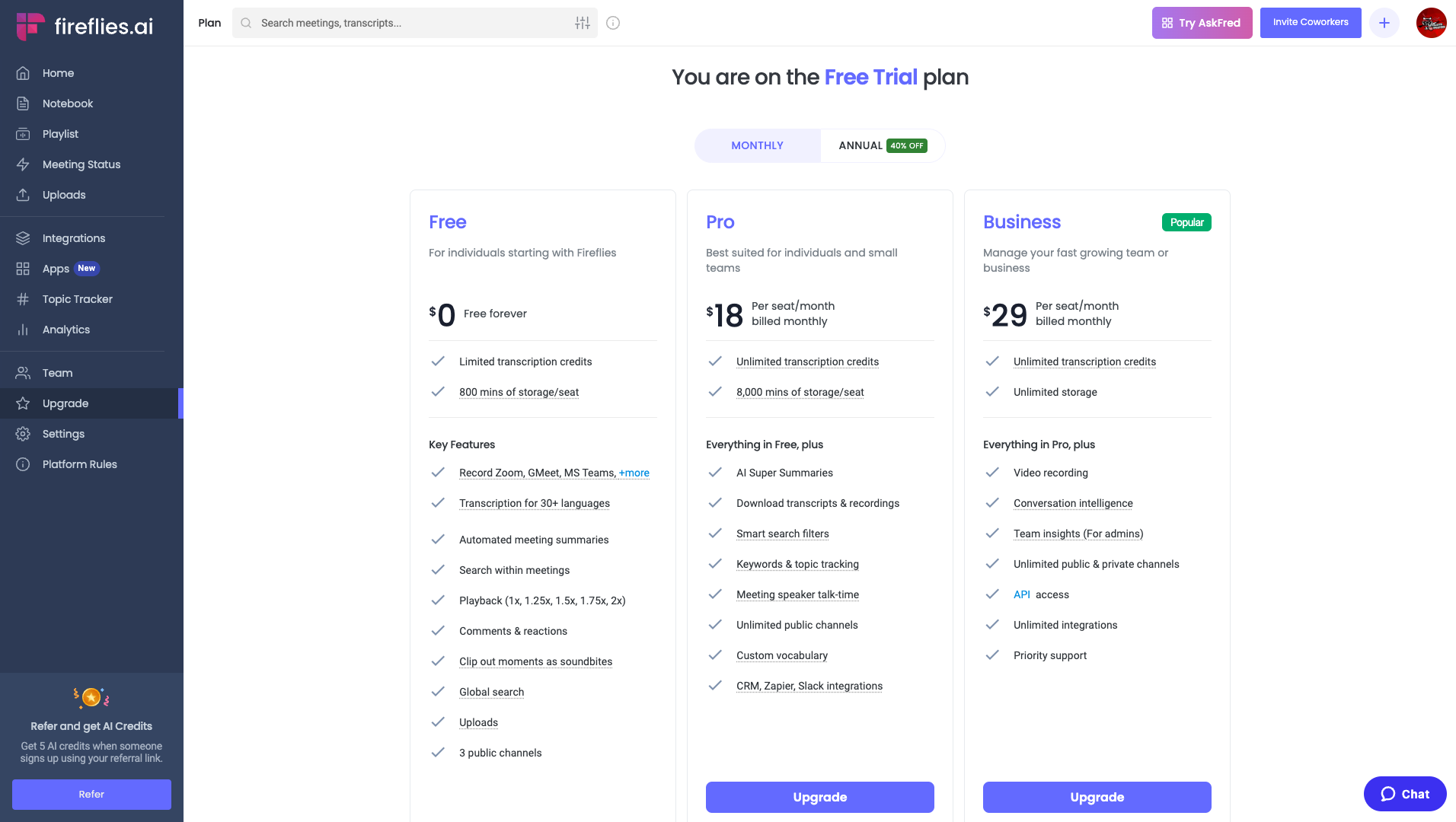Upgrade to the Pro plan
The width and height of the screenshot is (1456, 822).
pyautogui.click(x=819, y=797)
